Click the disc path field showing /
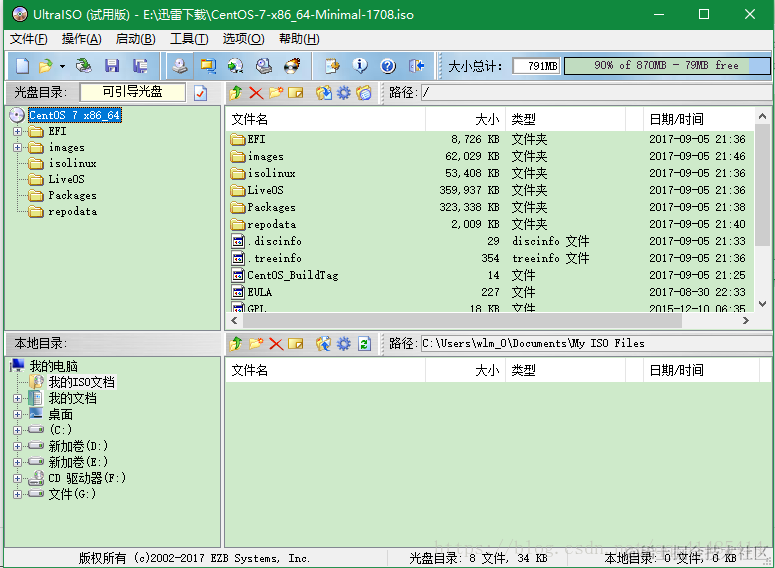This screenshot has height=568, width=775. [597, 92]
